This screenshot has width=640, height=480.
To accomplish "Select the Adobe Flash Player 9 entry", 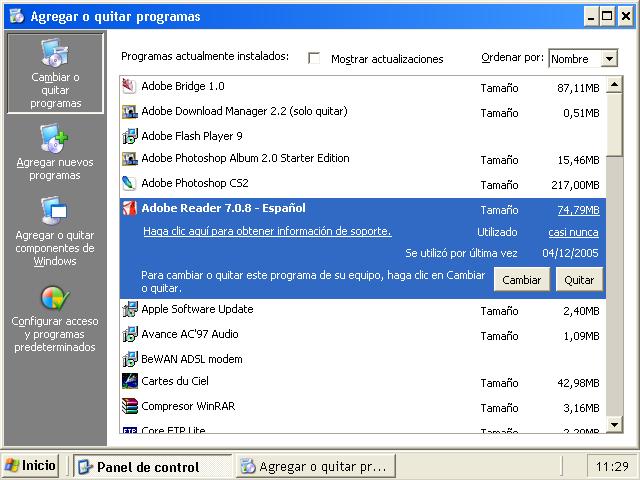I will click(362, 136).
